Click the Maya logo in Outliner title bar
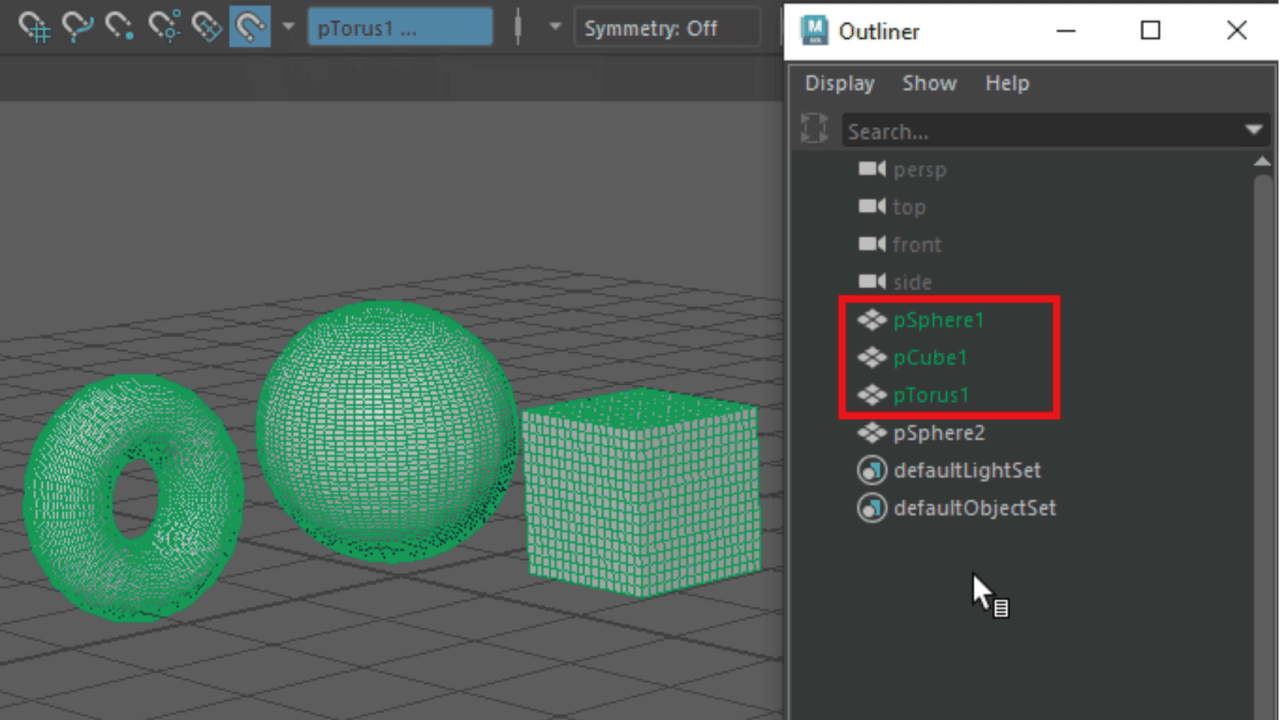 click(x=815, y=30)
